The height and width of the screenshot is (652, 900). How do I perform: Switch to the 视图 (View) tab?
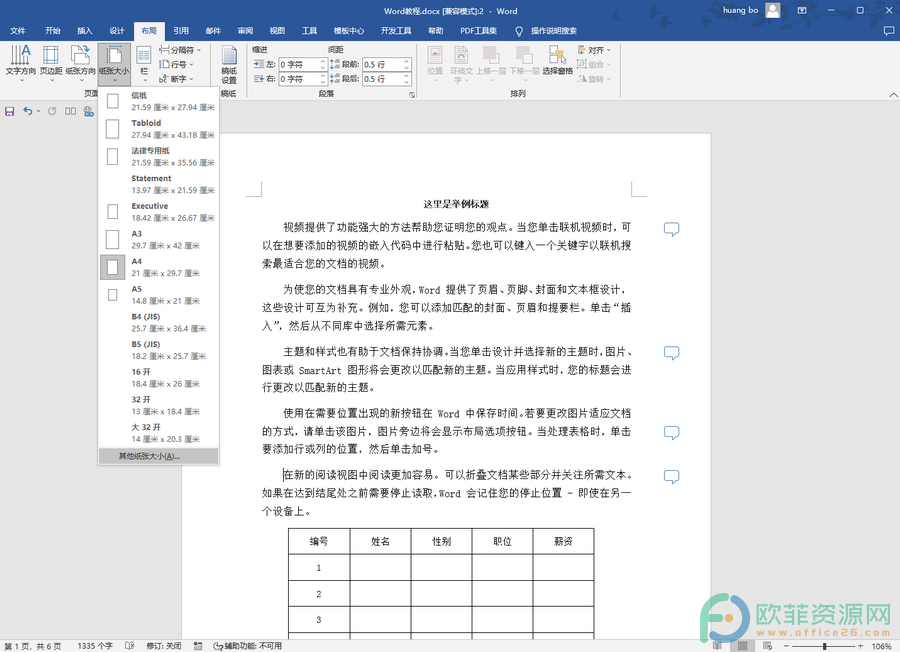(277, 31)
